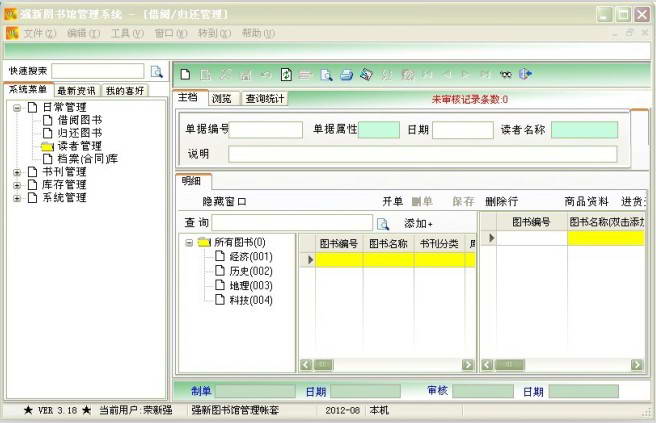The image size is (656, 423).
Task: Open 借阅图书 in the tree
Action: coord(79,120)
